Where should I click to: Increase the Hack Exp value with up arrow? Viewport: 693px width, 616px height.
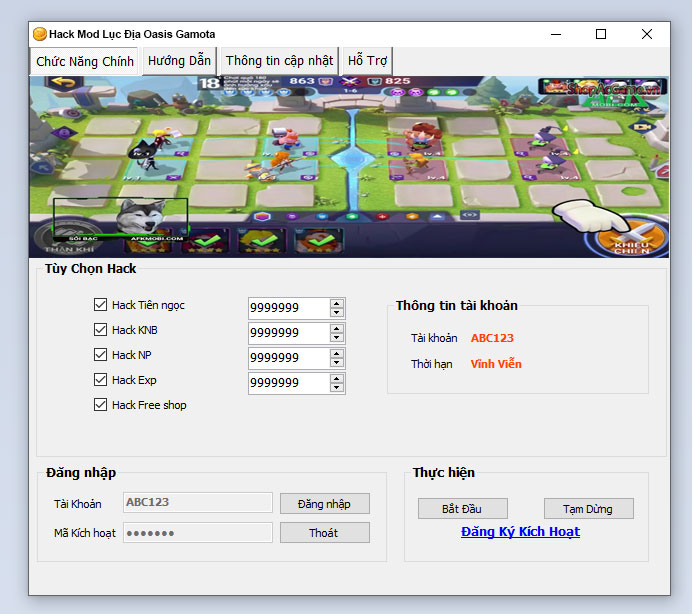point(337,379)
